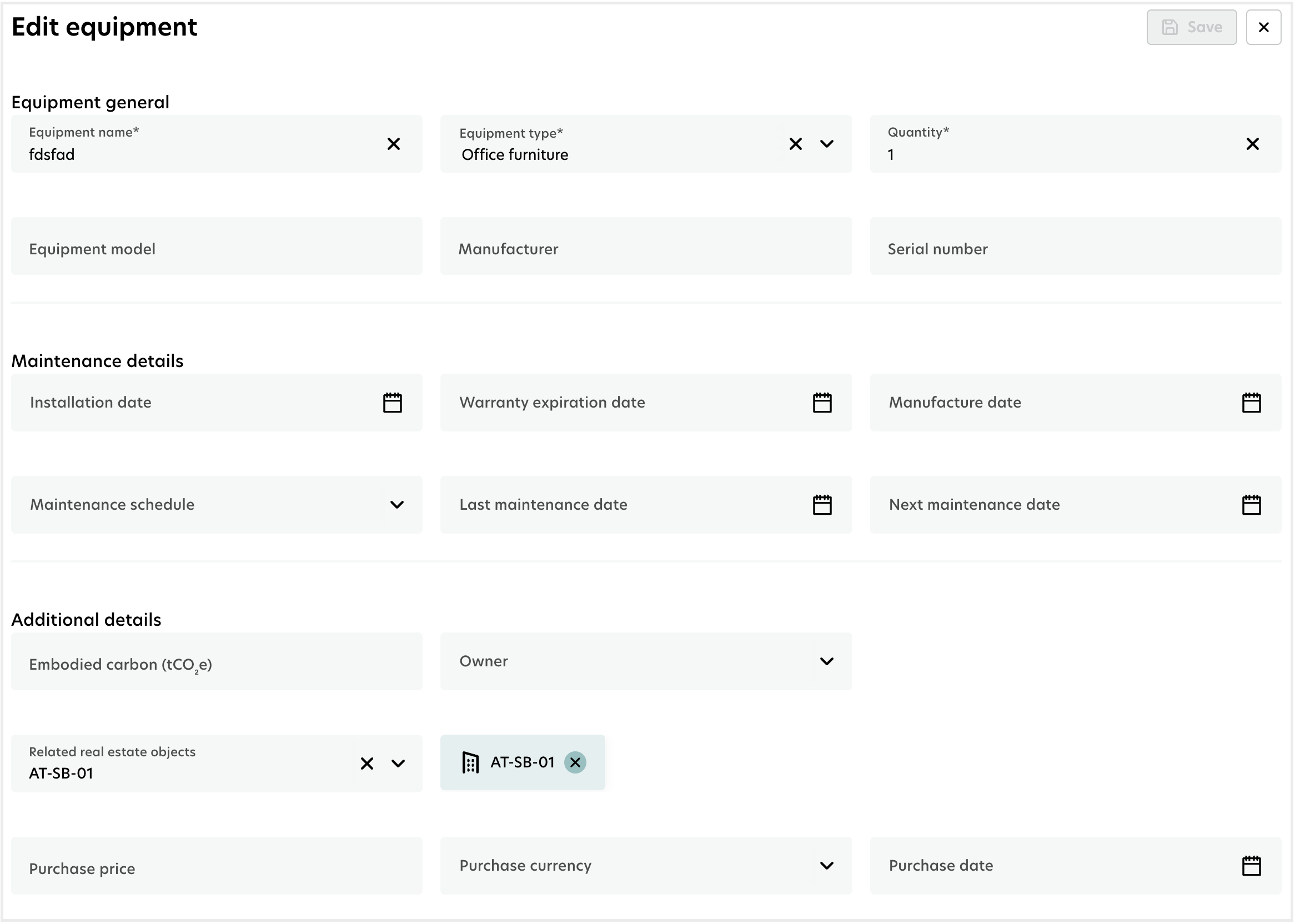This screenshot has width=1295, height=924.
Task: Clear the Equipment type selection
Action: 796,144
